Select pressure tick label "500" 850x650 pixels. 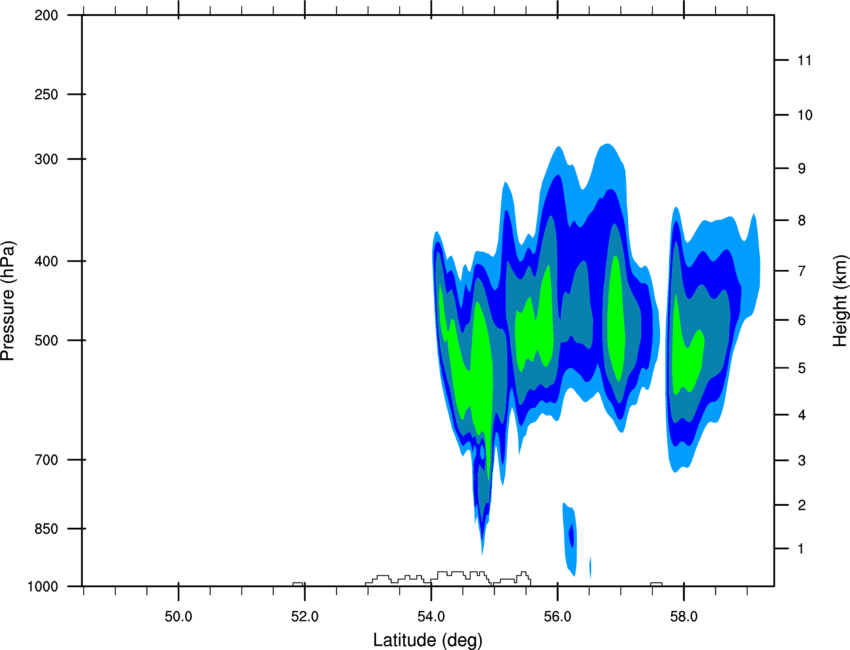click(x=46, y=340)
